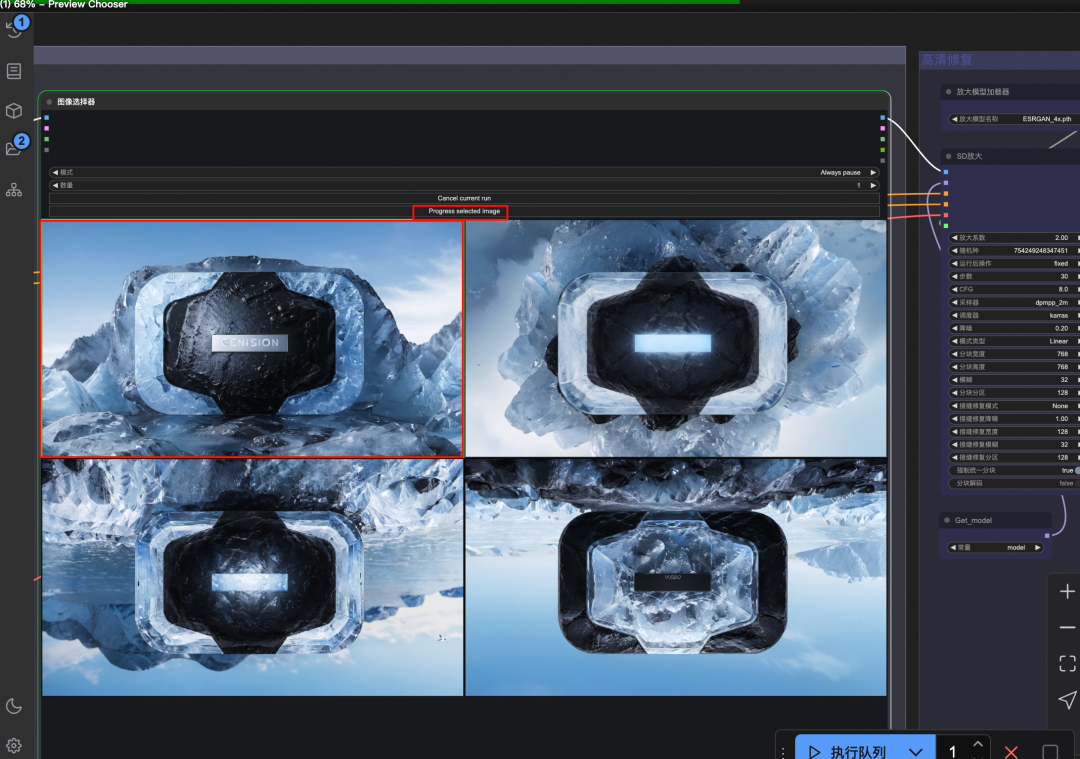Click right arrow of 模式 Always pause
Viewport: 1080px width, 759px height.
(873, 173)
